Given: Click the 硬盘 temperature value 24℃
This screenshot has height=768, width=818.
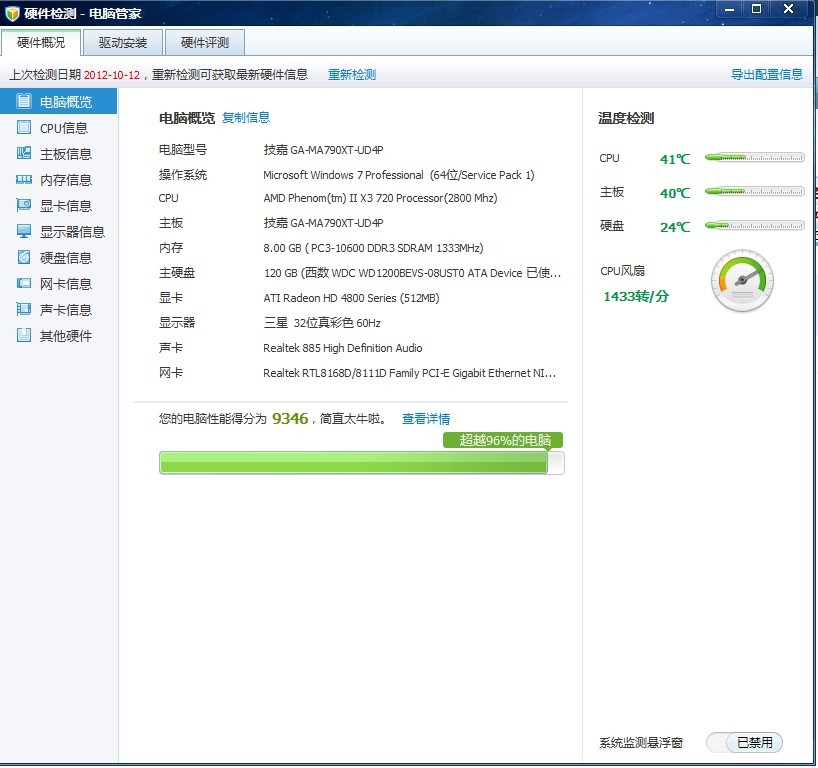Looking at the screenshot, I should [x=675, y=227].
